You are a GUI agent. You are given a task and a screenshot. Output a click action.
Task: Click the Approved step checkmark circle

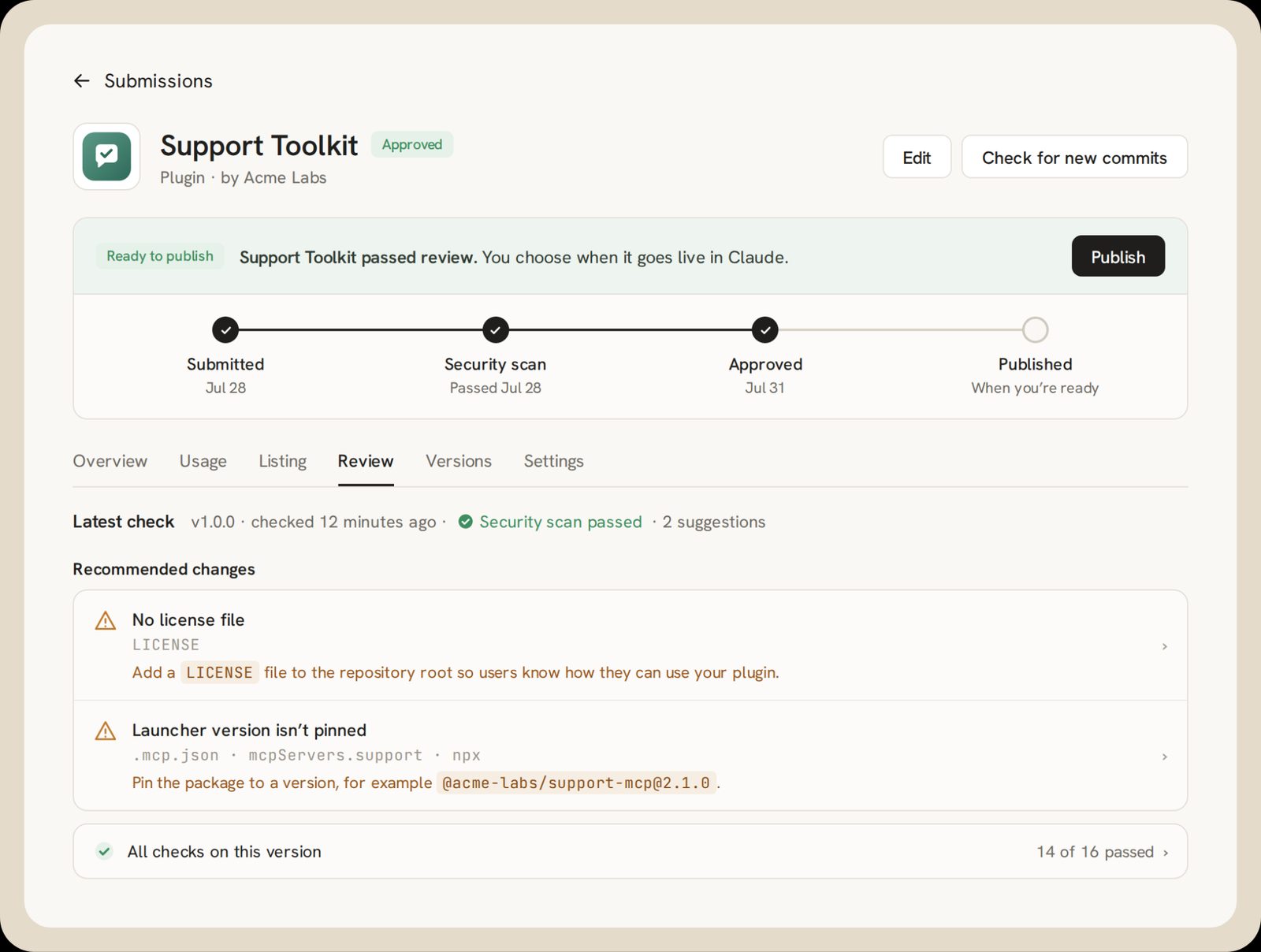click(764, 329)
